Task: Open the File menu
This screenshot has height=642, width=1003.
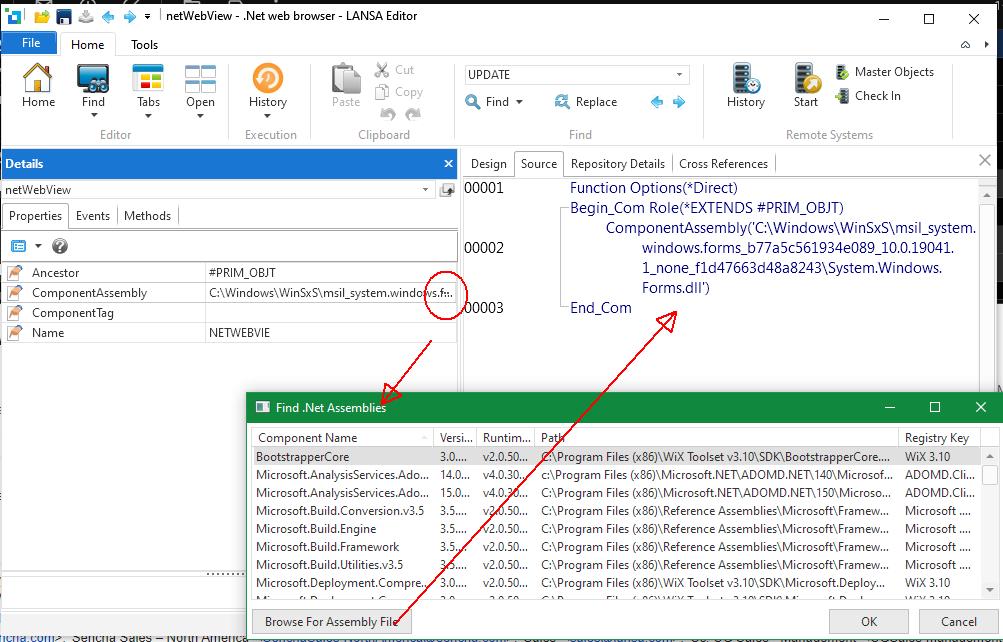Action: (31, 43)
